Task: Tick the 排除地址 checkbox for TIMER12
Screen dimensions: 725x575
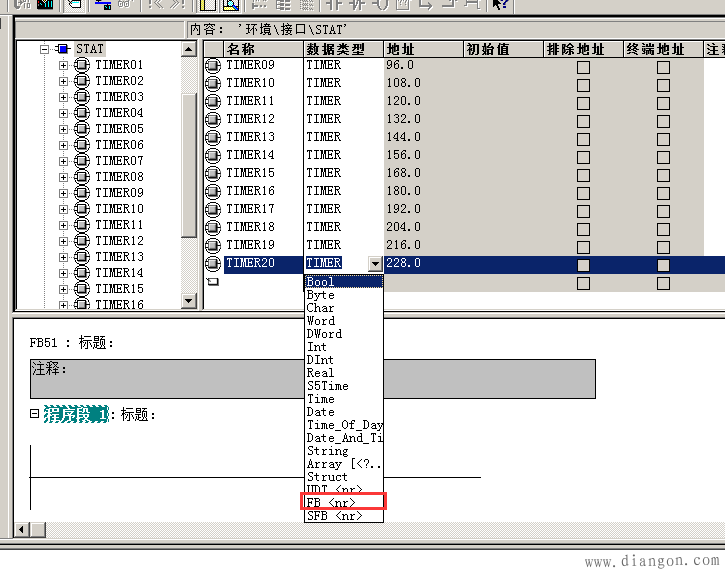Action: click(584, 122)
